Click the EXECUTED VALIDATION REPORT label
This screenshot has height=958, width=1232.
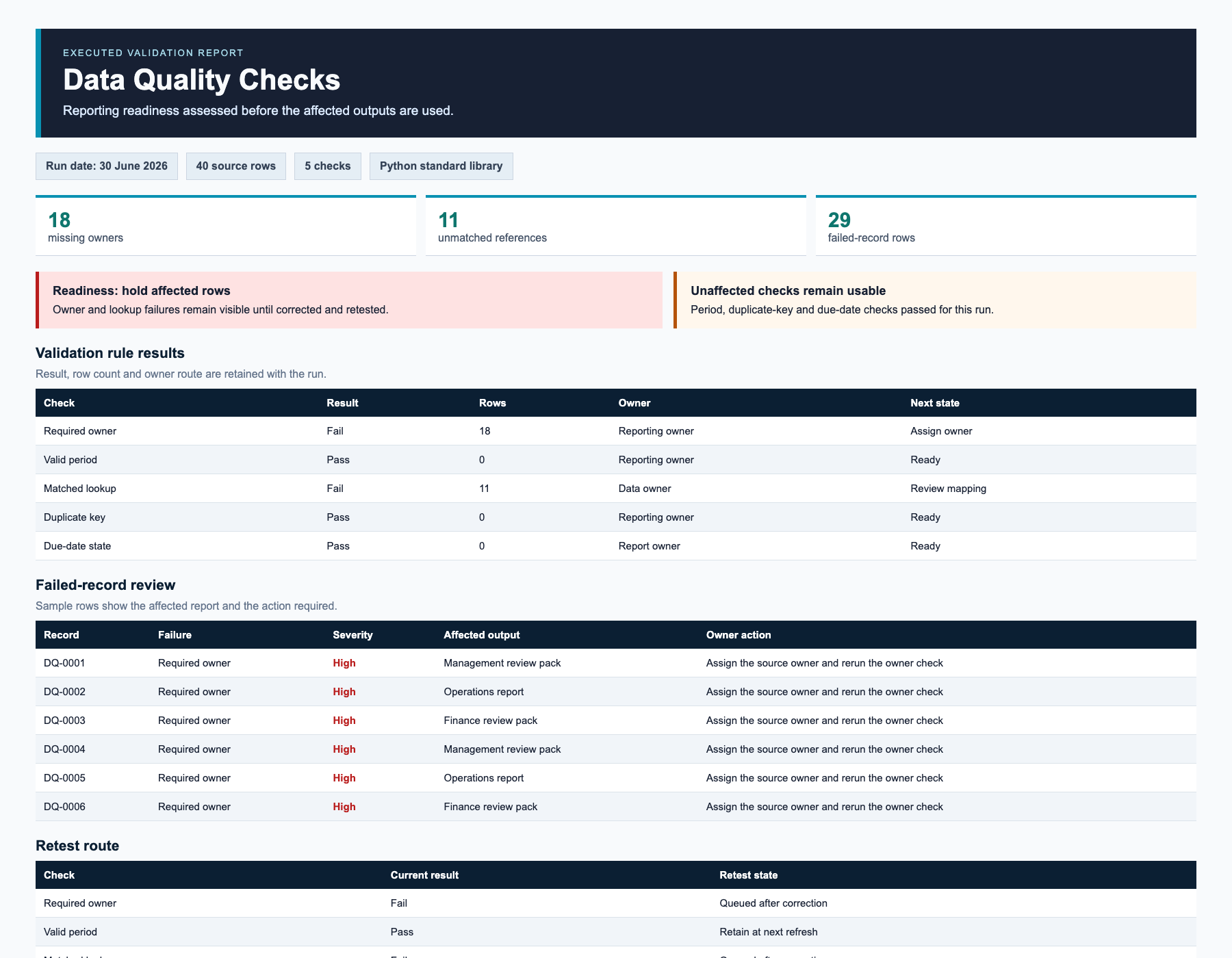(153, 53)
